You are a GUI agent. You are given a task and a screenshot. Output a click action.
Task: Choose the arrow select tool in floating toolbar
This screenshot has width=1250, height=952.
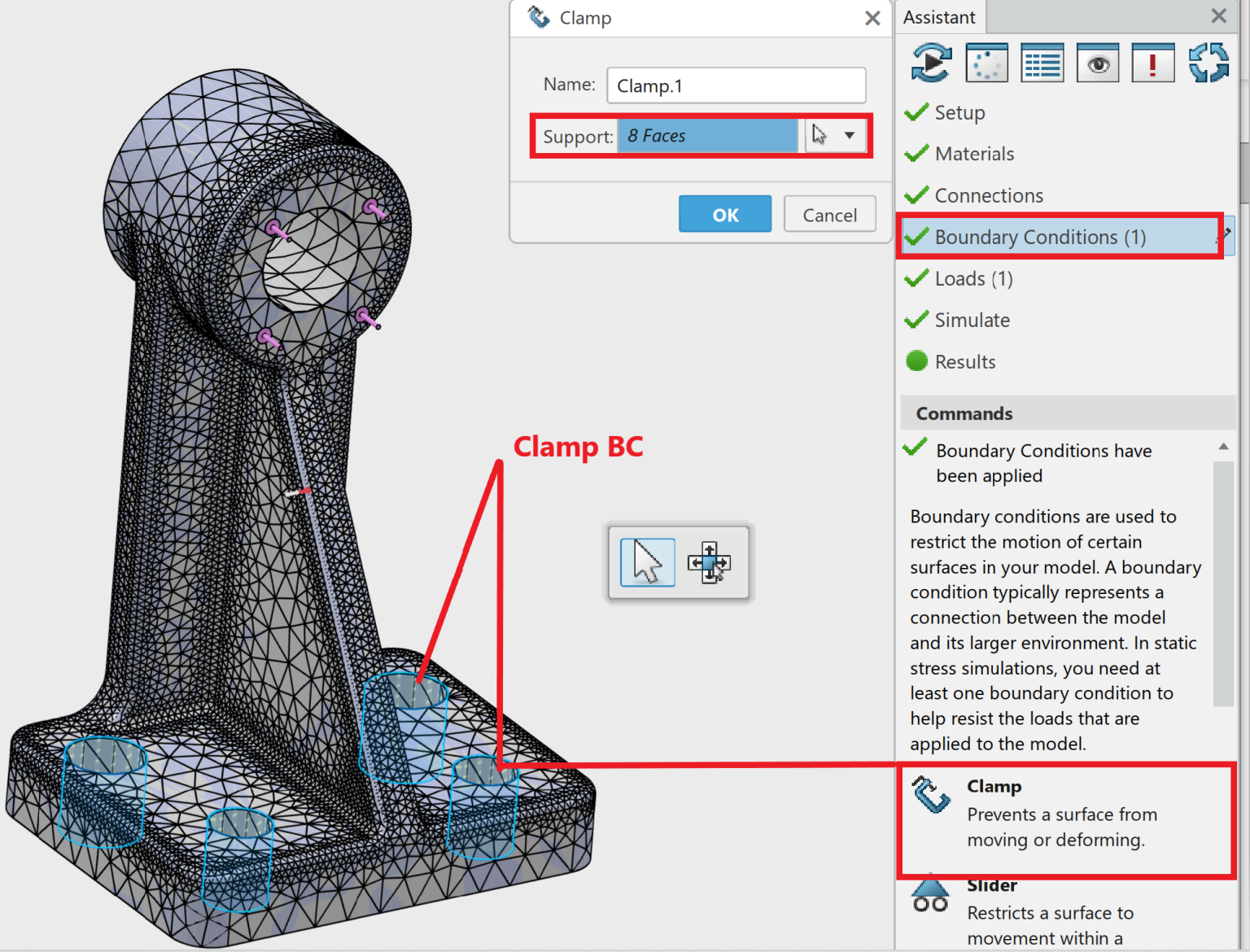pos(647,562)
